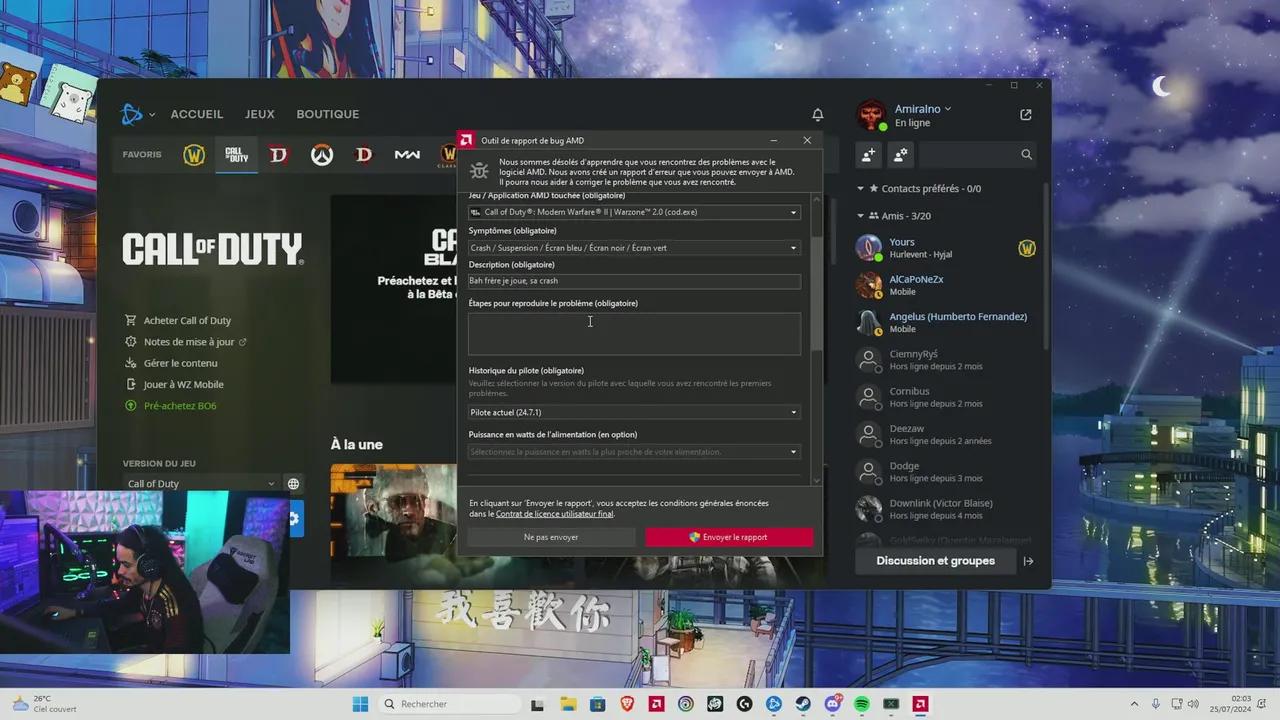Click the globe region icon beside game version
Screen dimensions: 1280x720
coord(293,484)
